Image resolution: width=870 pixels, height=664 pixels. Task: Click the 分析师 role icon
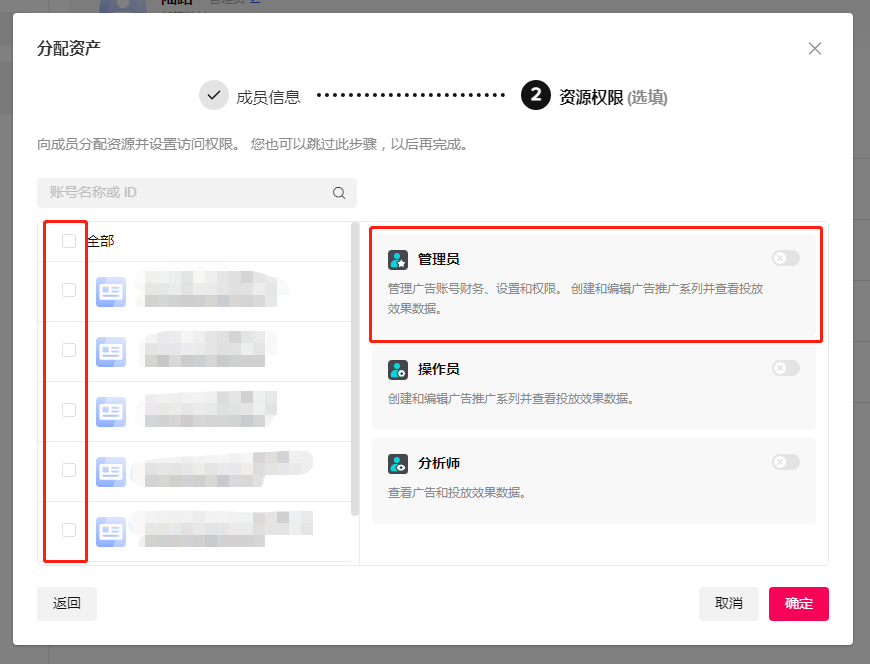pos(398,464)
